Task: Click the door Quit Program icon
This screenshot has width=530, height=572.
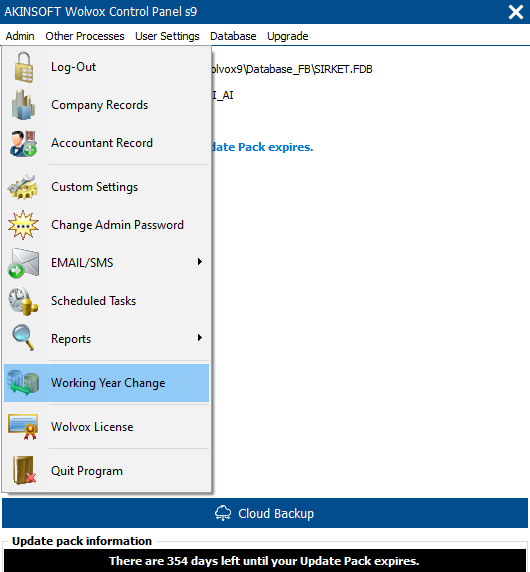Action: (24, 471)
